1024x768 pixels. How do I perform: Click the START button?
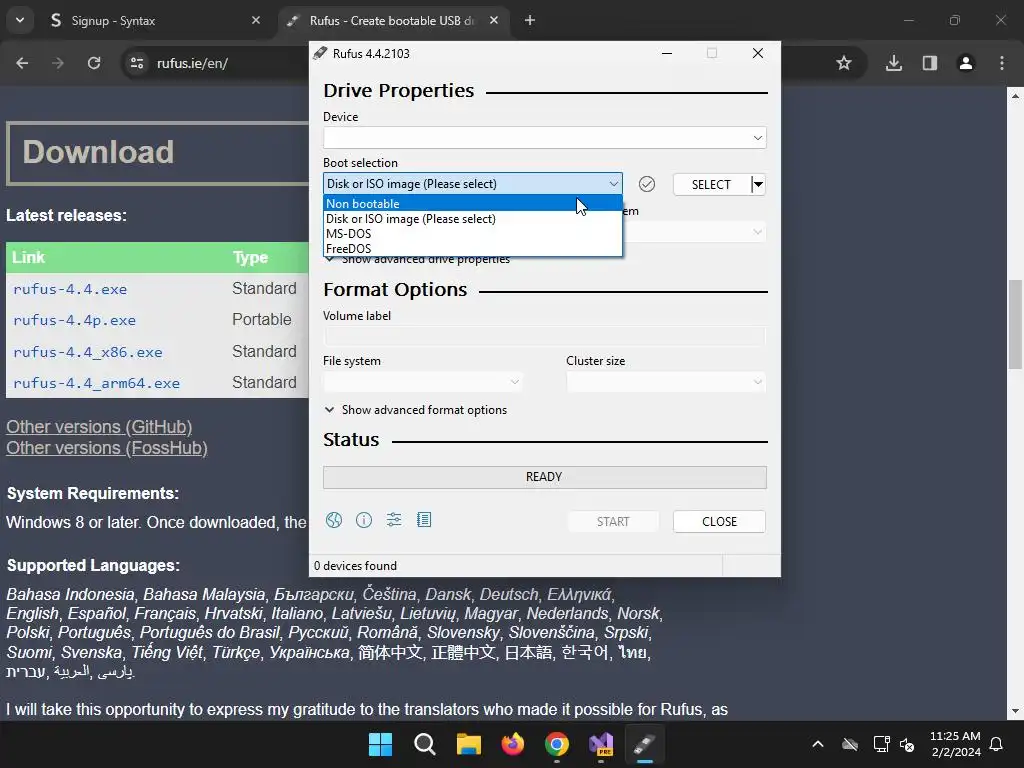click(613, 522)
